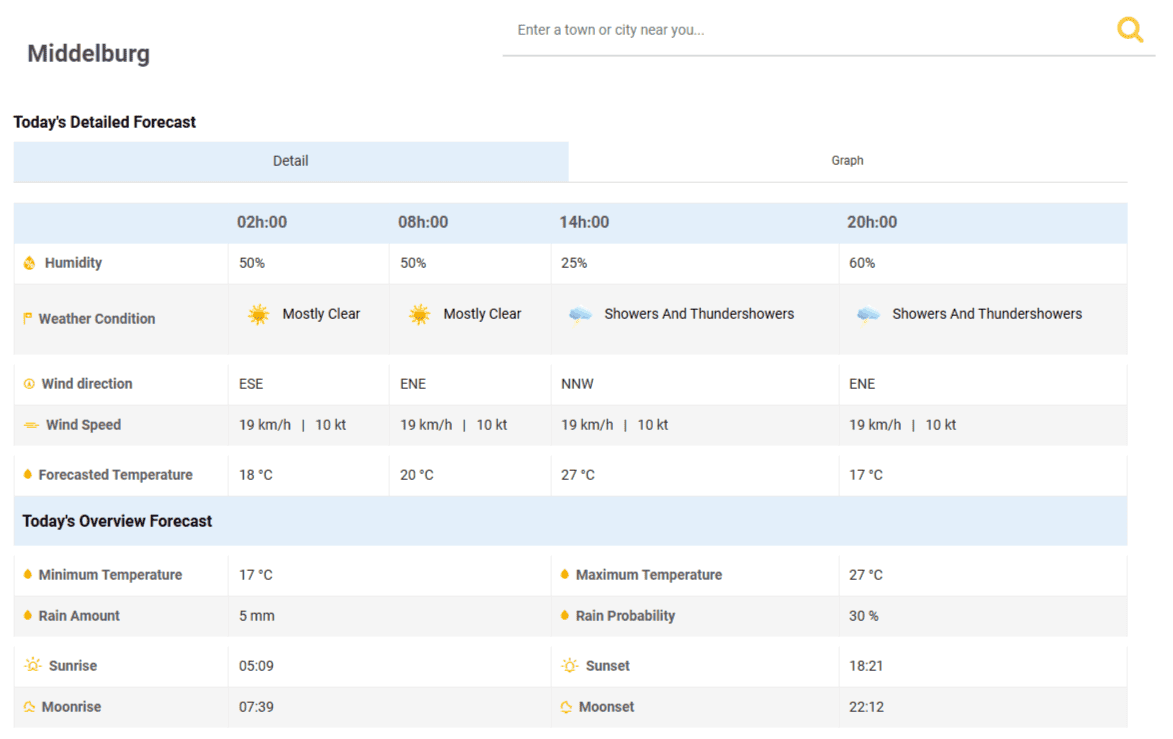
Task: Click the Forecasted Temperature drop icon
Action: (x=28, y=474)
